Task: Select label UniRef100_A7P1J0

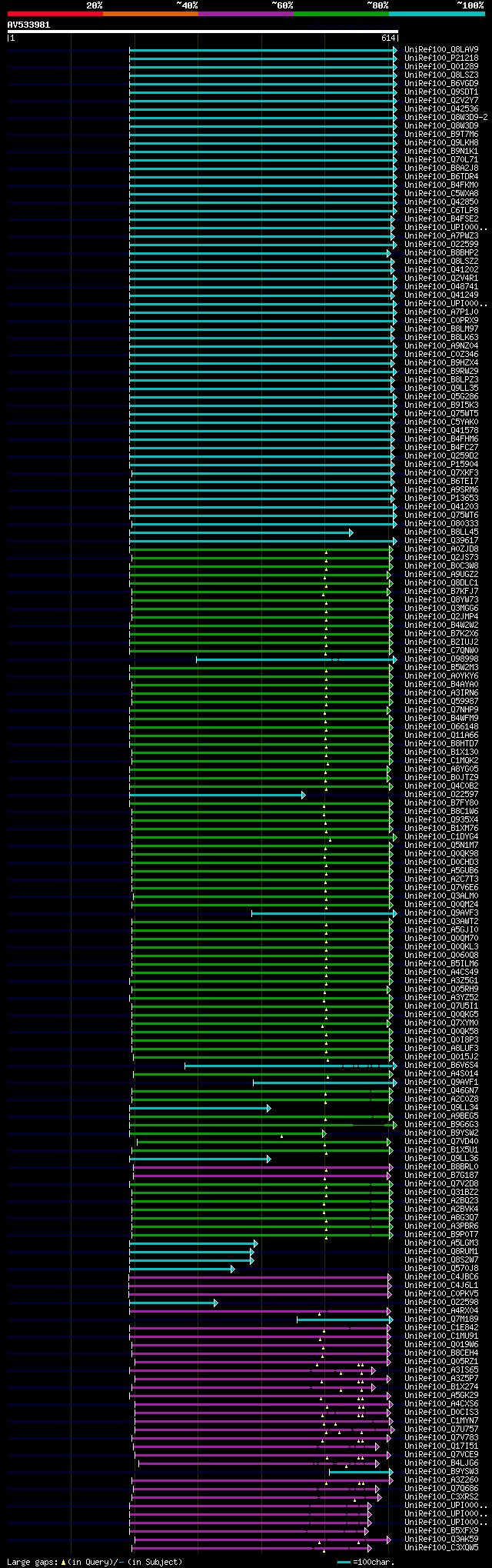Action: pyautogui.click(x=441, y=312)
